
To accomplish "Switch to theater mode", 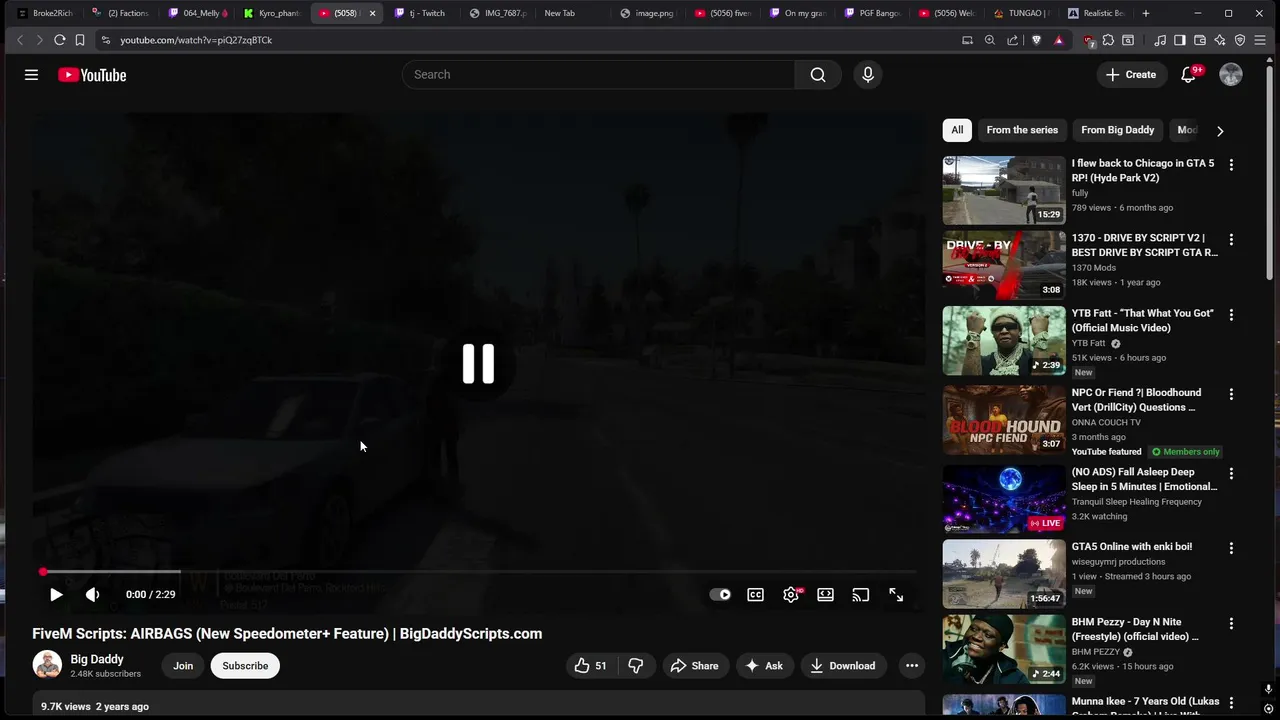I will (826, 594).
